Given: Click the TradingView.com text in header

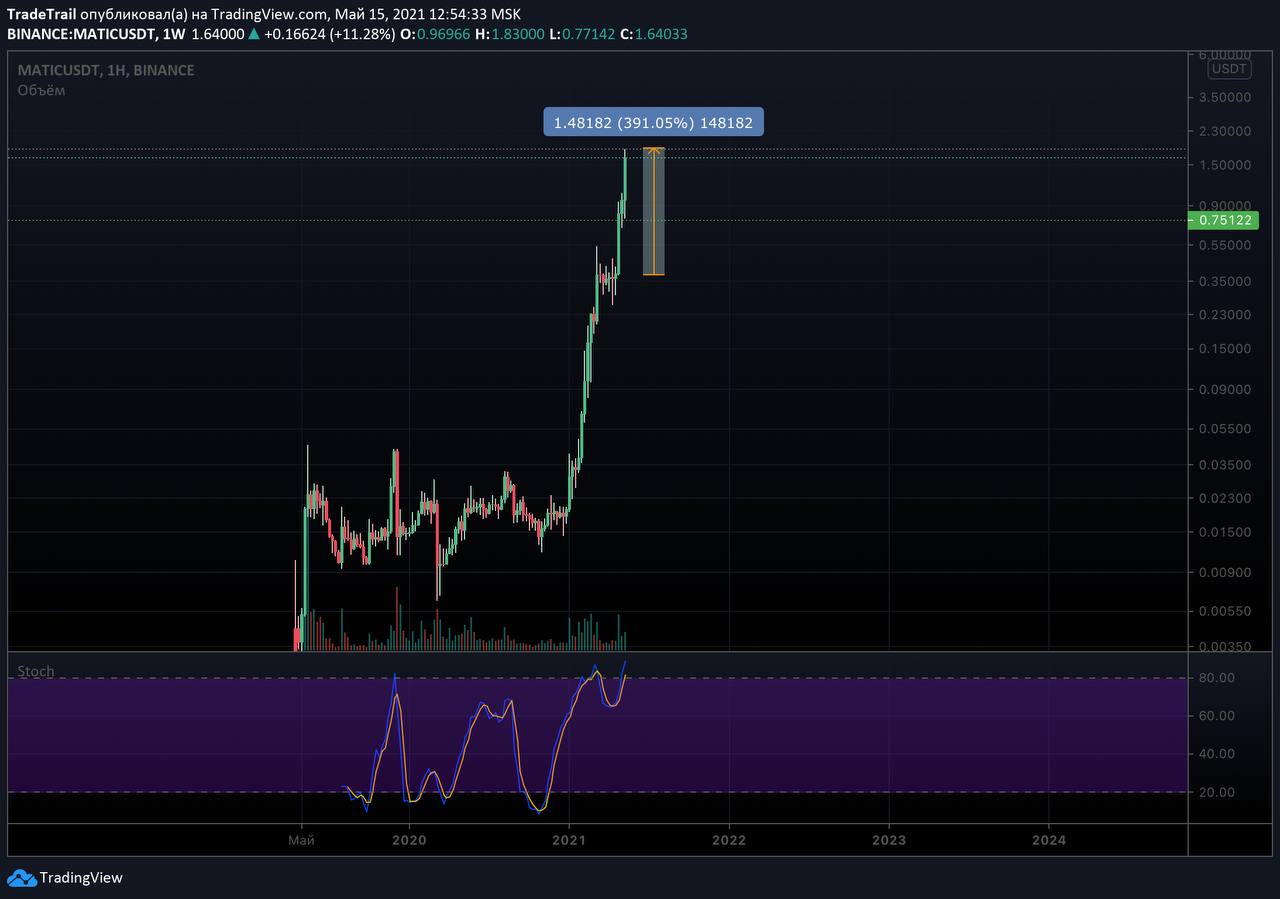Looking at the screenshot, I should (270, 14).
